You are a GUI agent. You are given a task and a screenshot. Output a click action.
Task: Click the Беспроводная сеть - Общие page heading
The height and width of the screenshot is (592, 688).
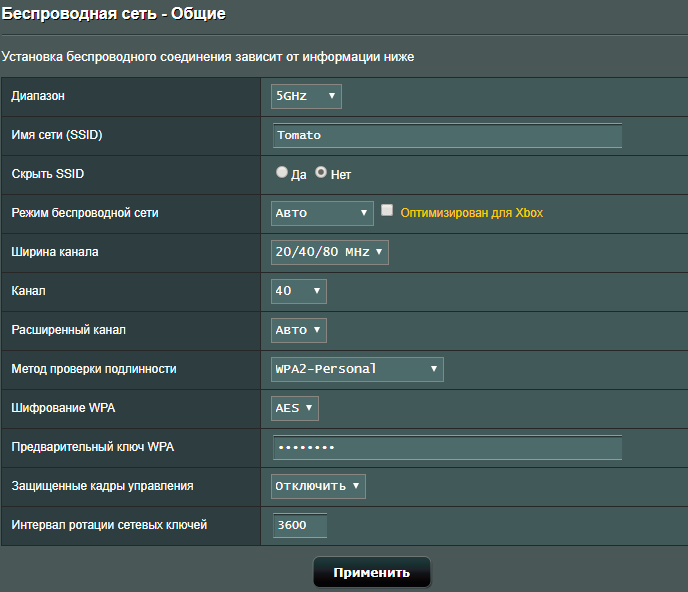(112, 14)
